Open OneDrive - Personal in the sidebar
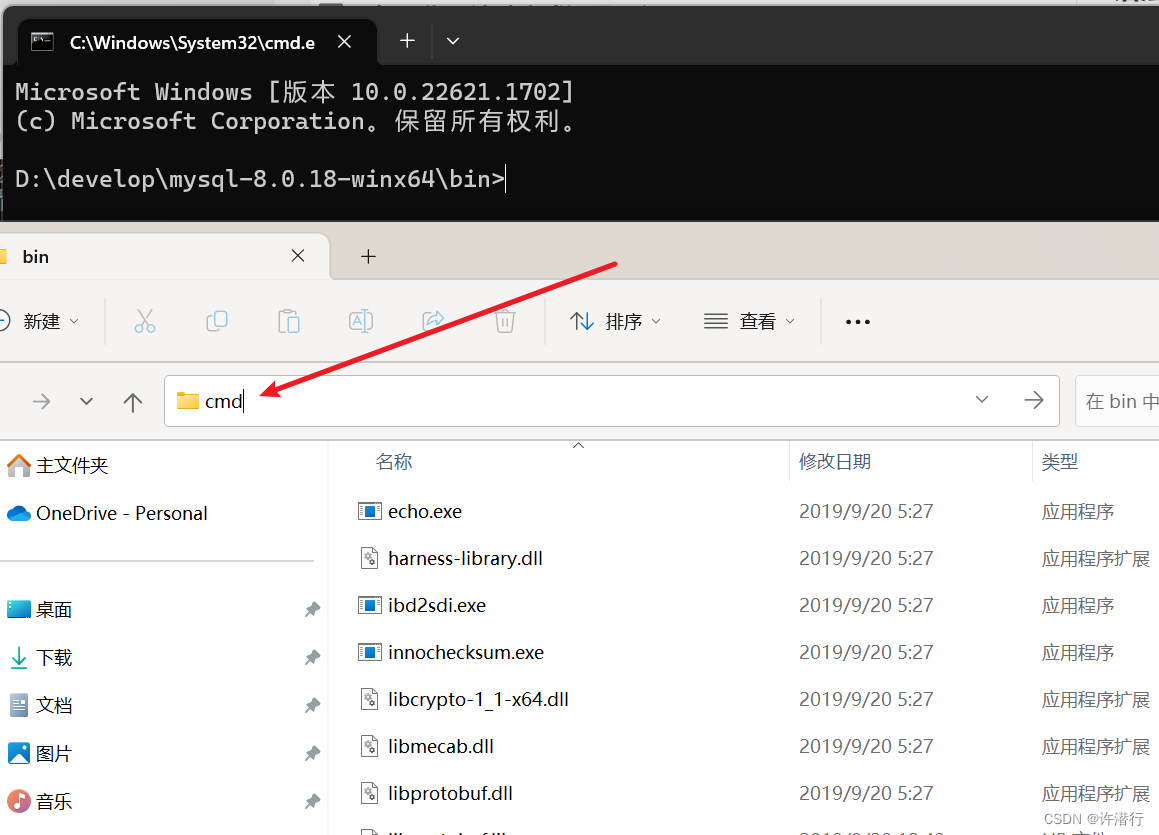The width and height of the screenshot is (1159, 835). (x=120, y=513)
